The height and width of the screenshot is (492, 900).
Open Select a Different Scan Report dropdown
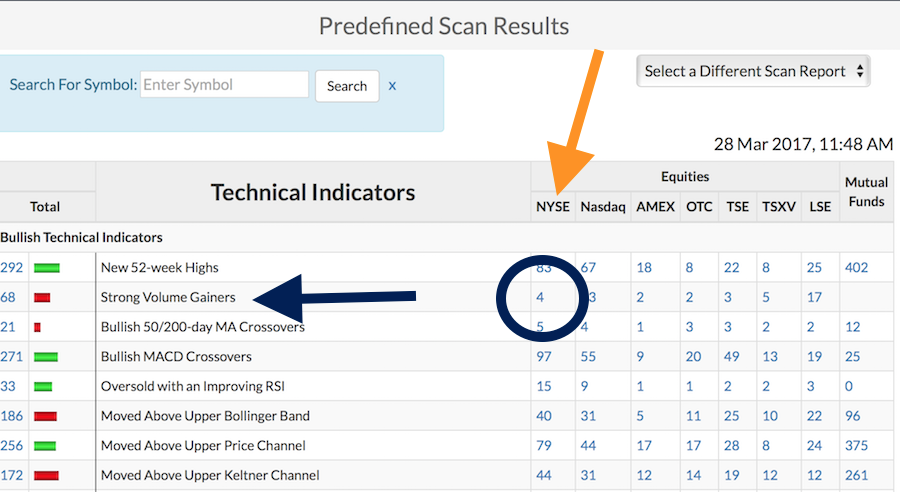point(753,71)
